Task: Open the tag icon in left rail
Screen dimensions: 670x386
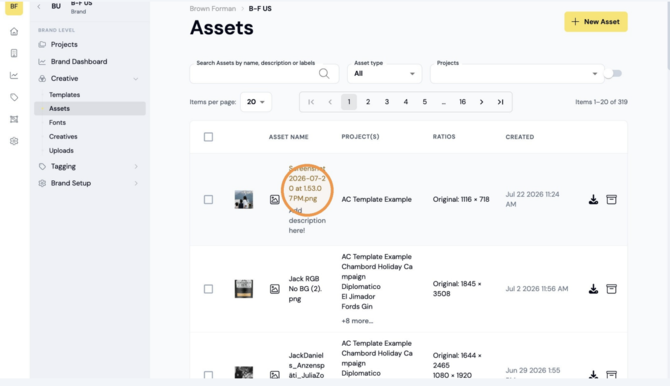Action: pyautogui.click(x=14, y=97)
